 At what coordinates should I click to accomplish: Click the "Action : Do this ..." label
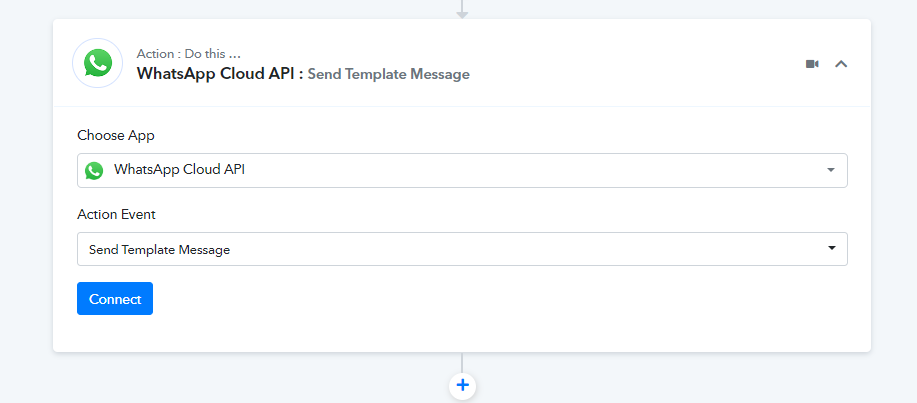(189, 54)
